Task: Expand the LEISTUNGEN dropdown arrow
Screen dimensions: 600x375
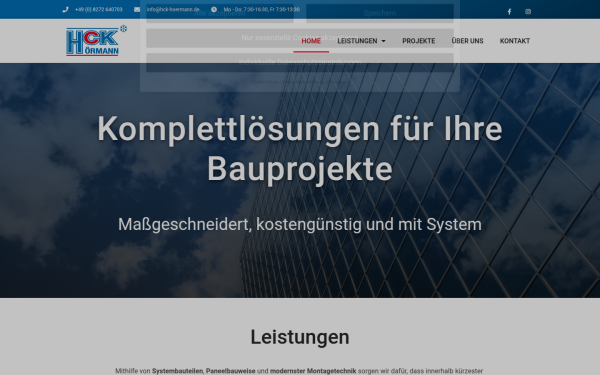Action: click(383, 41)
